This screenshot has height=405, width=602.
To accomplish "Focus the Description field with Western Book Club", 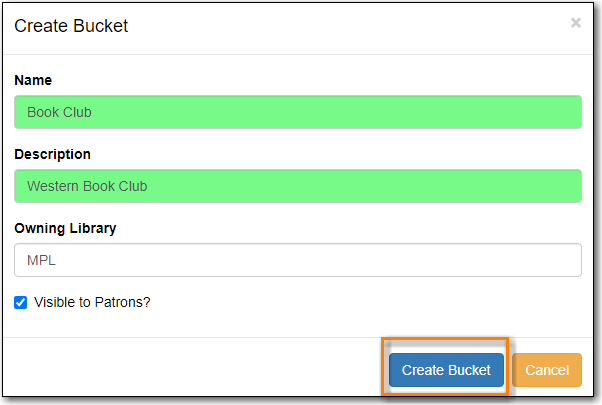I will tap(298, 186).
